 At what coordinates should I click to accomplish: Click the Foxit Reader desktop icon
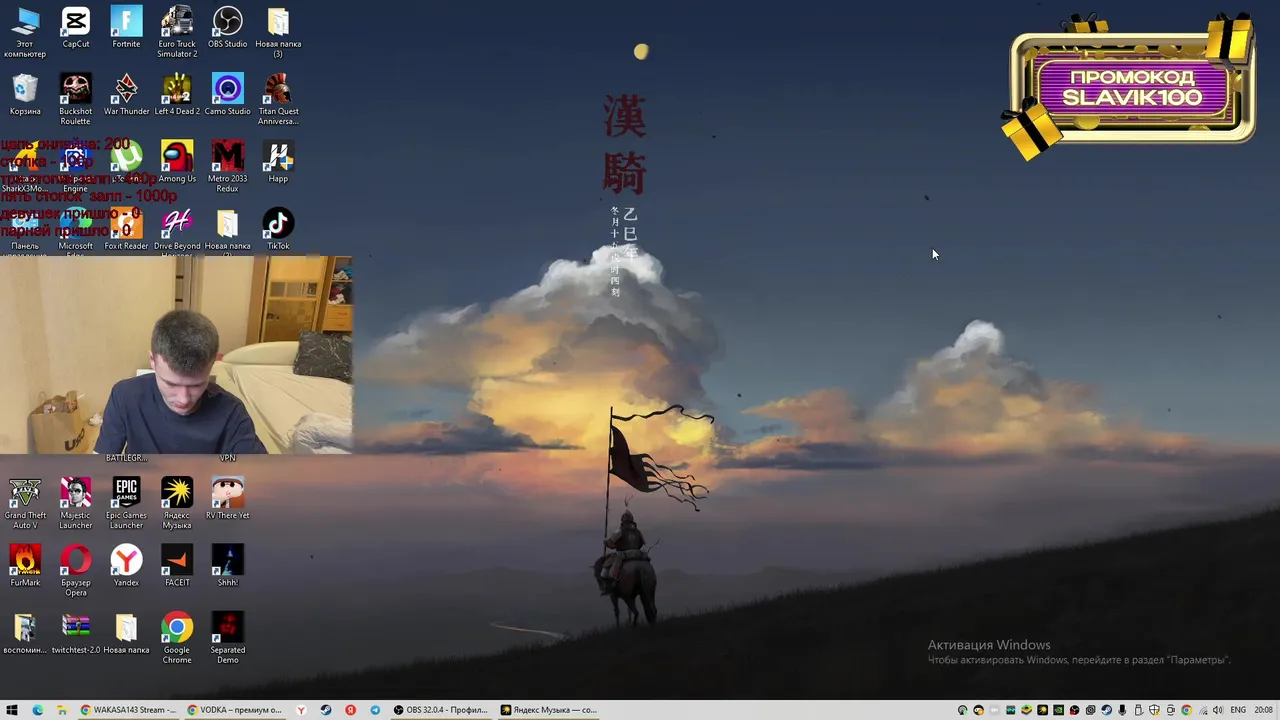tap(126, 229)
